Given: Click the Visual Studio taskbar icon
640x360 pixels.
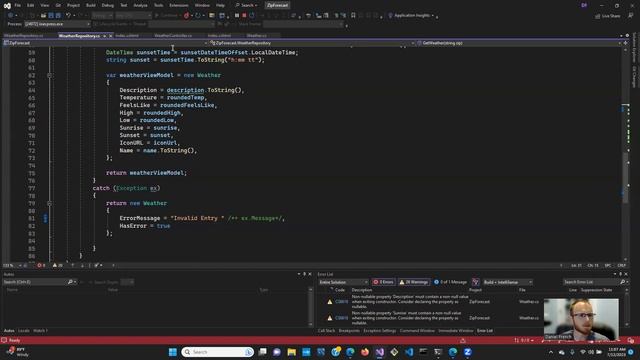Looking at the screenshot, I should tap(380, 352).
